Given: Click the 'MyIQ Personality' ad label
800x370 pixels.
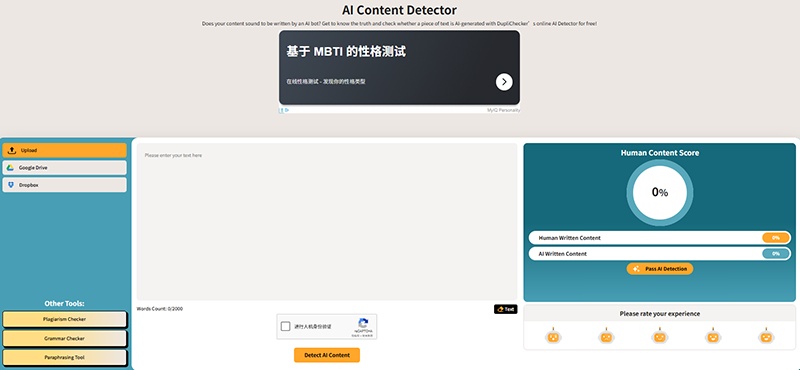Looking at the screenshot, I should [x=504, y=110].
